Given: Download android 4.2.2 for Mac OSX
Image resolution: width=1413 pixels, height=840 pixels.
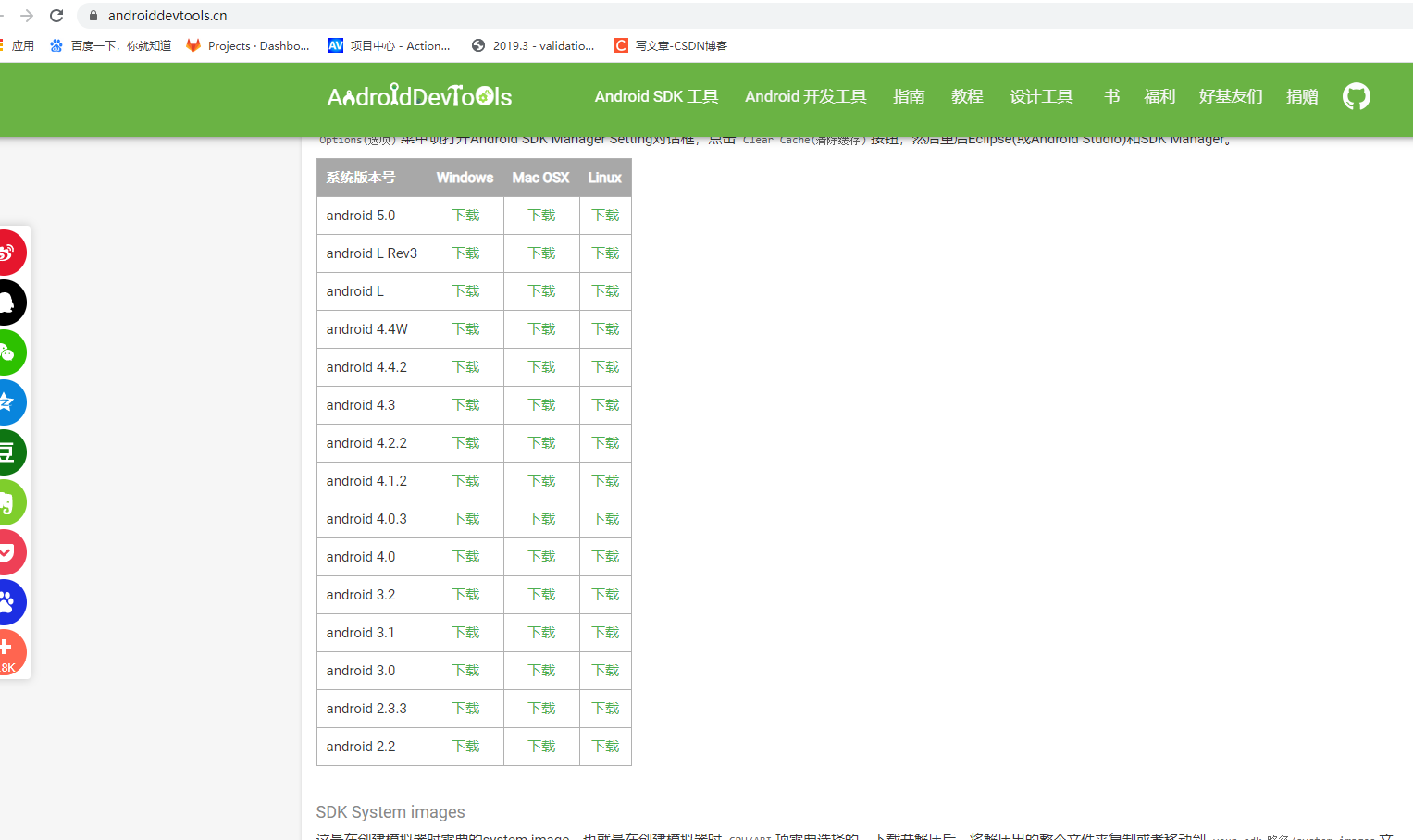Looking at the screenshot, I should [541, 443].
